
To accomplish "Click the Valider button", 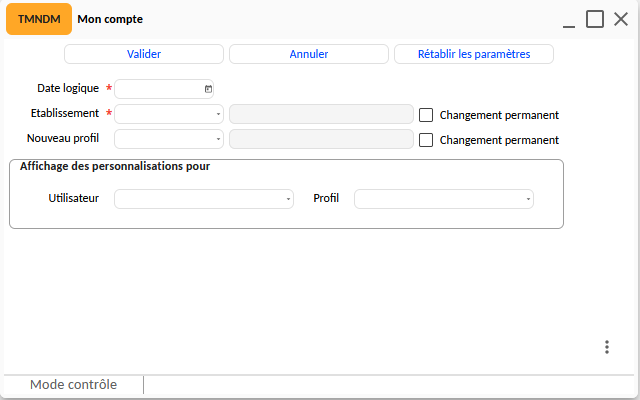I will 144,54.
